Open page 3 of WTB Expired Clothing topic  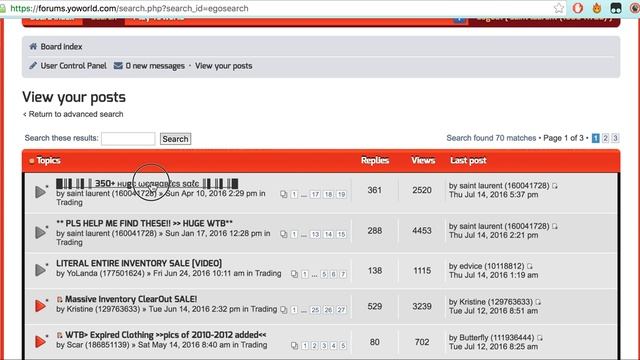[x=324, y=346]
